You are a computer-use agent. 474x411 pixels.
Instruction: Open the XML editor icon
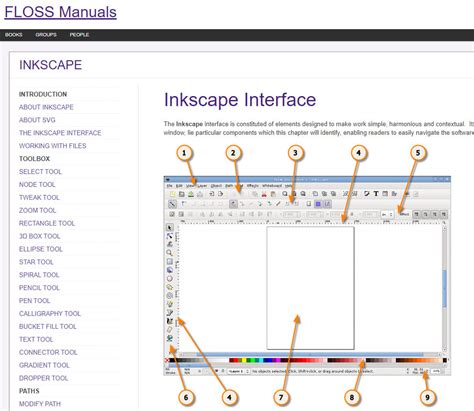(385, 194)
